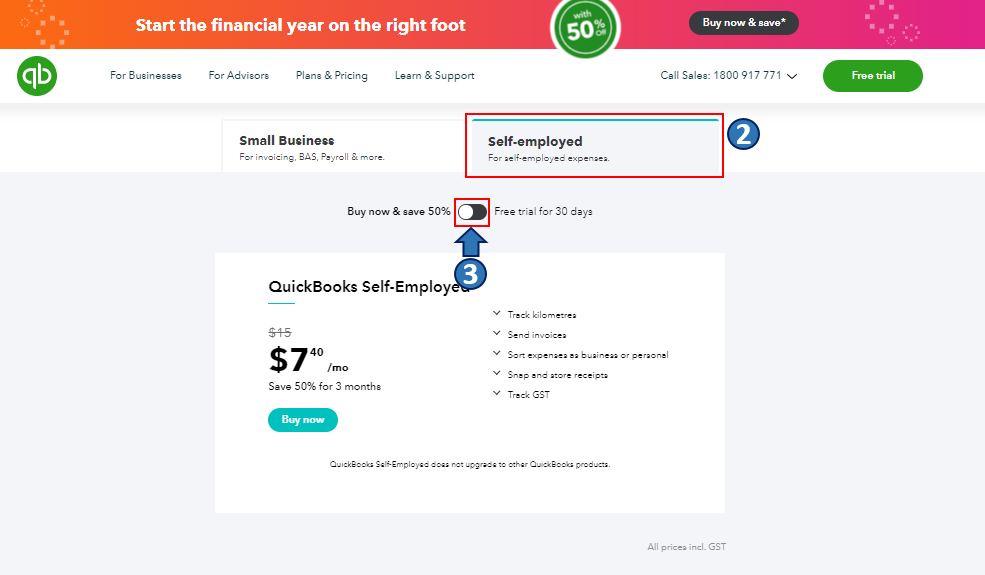Click the green Free trial button
The width and height of the screenshot is (985, 575).
click(x=872, y=76)
